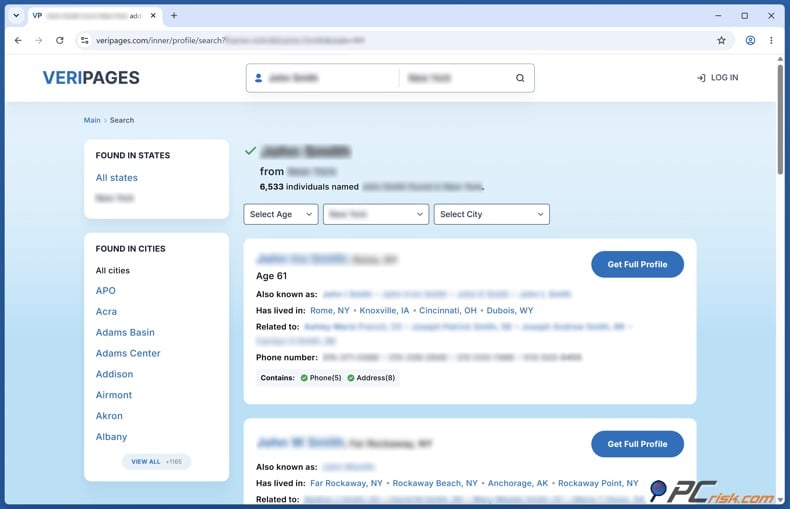This screenshot has width=790, height=509.
Task: Close the VP browser tab
Action: [x=153, y=16]
